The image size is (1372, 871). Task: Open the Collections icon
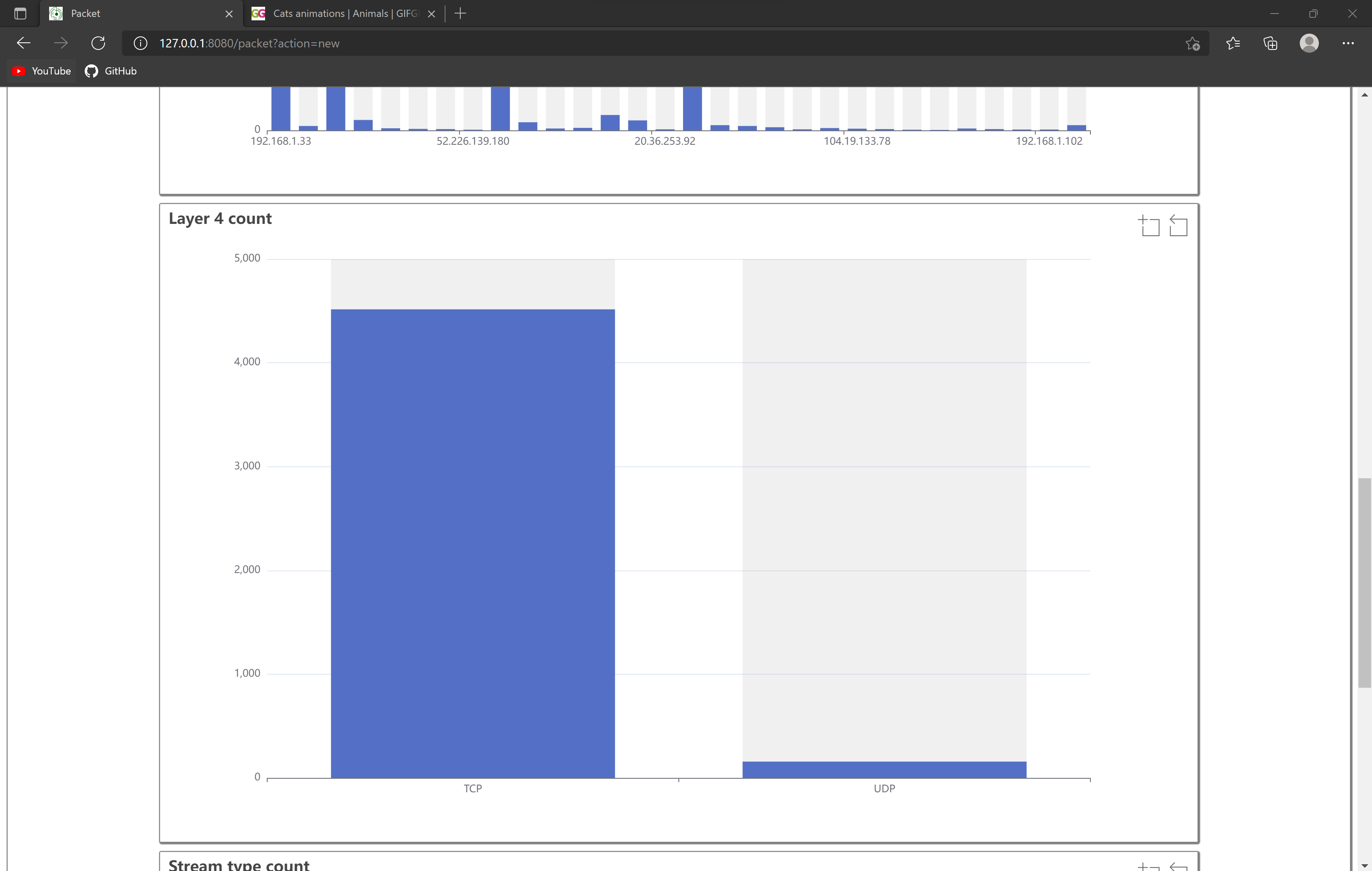(1270, 43)
